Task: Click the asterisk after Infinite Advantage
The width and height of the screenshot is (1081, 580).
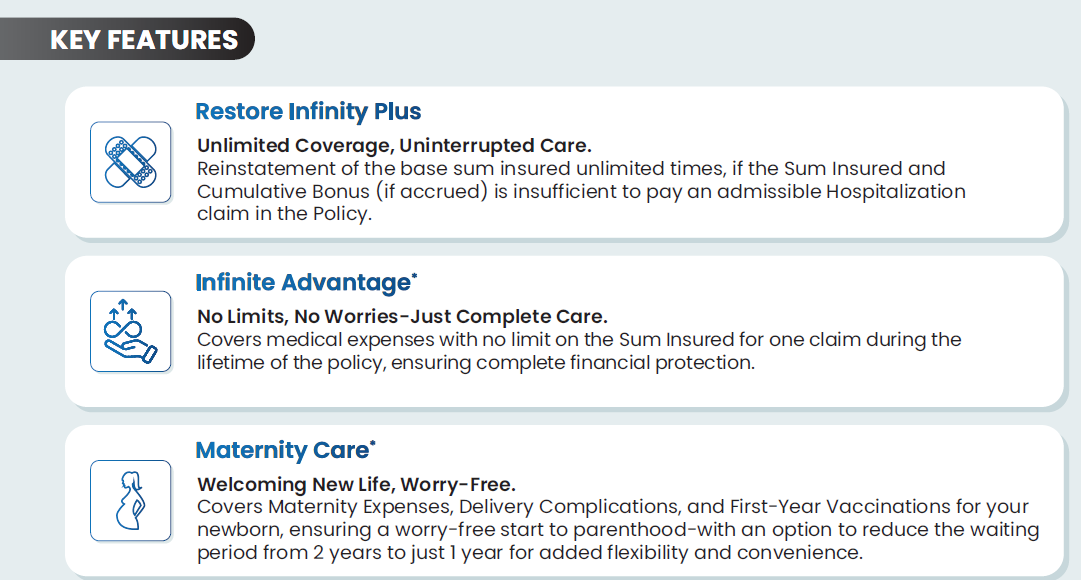Action: [x=414, y=275]
